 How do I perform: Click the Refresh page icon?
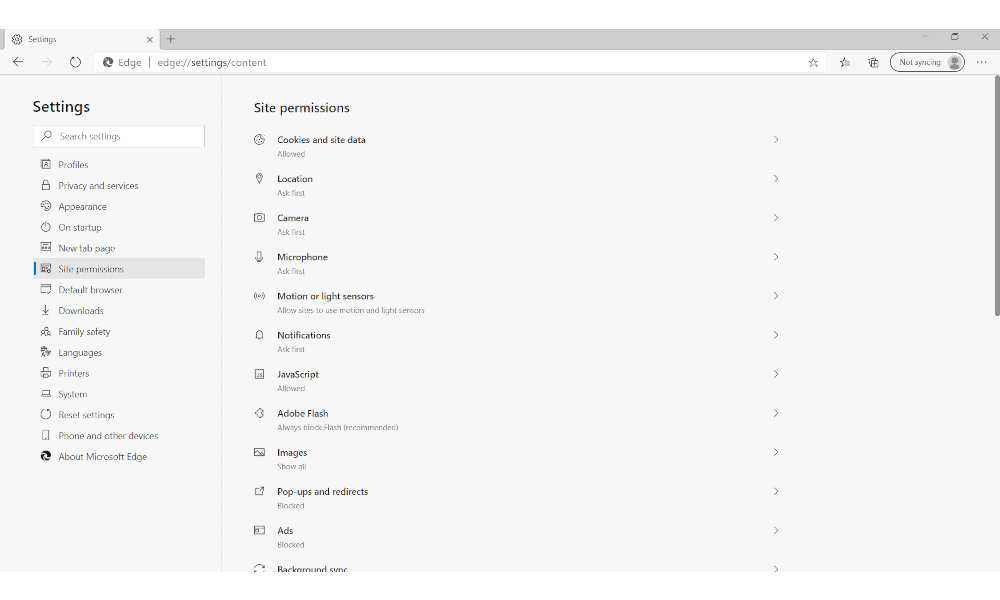pyautogui.click(x=75, y=62)
